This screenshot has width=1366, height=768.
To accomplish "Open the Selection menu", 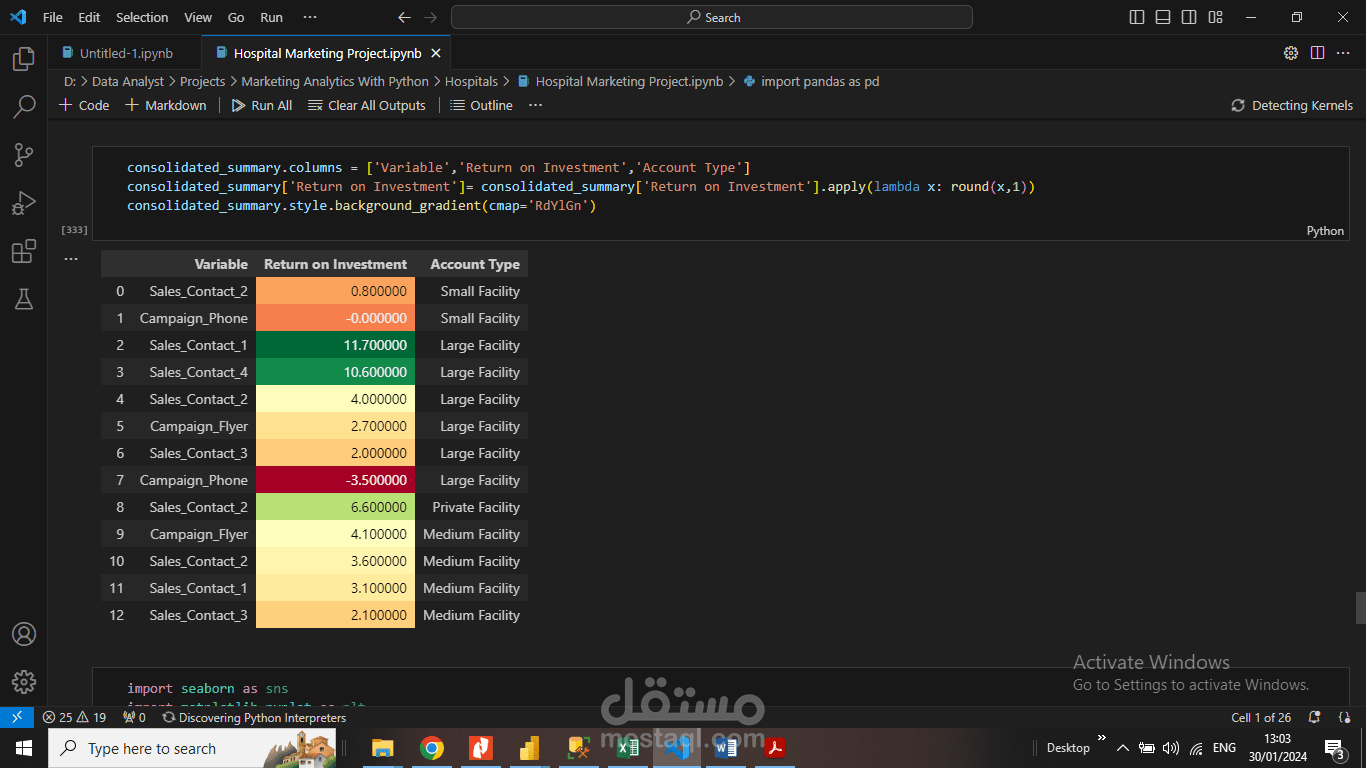I will 142,17.
